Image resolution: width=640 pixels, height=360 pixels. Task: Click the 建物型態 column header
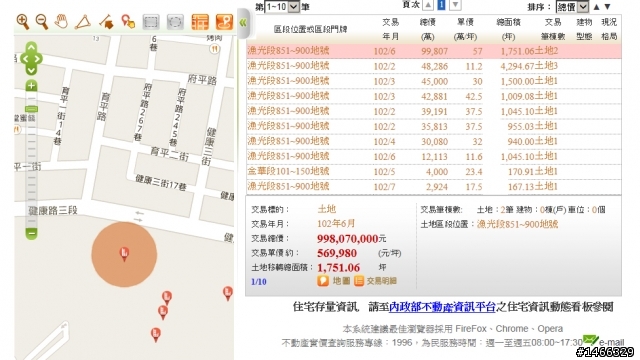pos(584,29)
